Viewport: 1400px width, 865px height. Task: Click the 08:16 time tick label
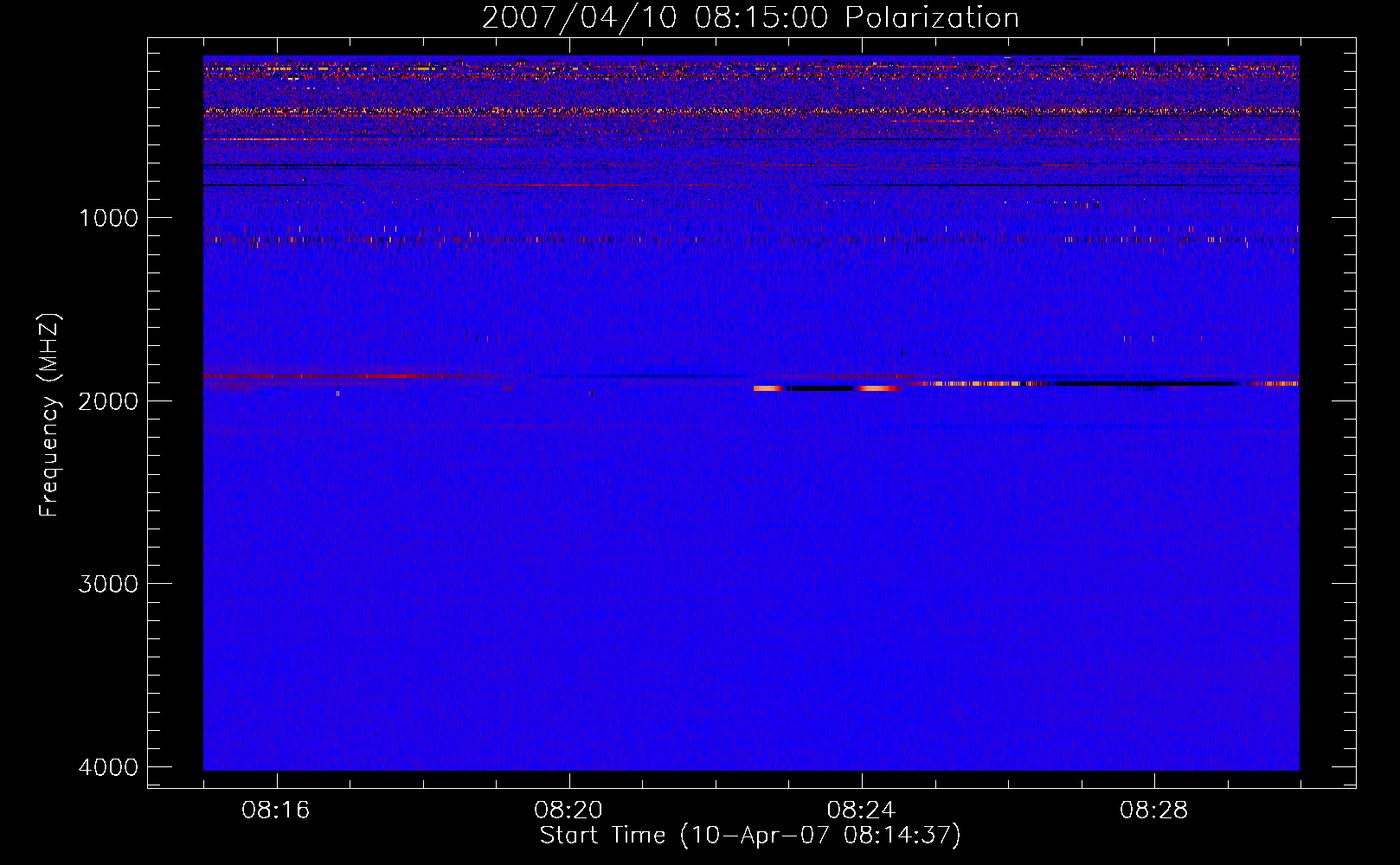(x=276, y=811)
